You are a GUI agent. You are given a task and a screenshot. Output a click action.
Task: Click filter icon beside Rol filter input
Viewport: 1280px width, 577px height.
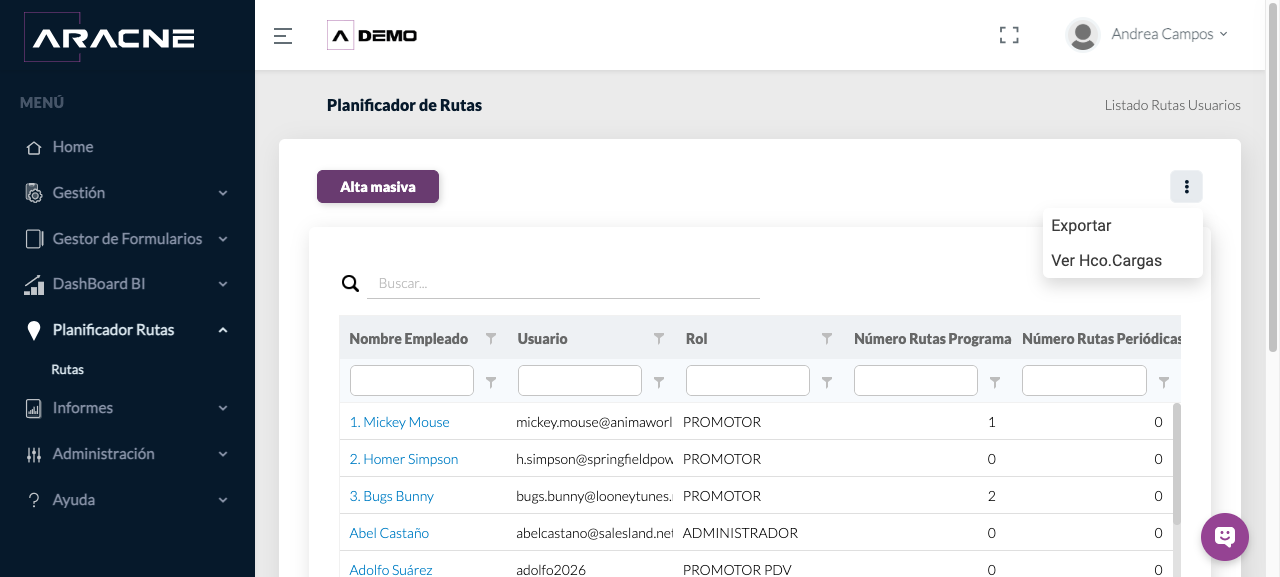pyautogui.click(x=827, y=381)
